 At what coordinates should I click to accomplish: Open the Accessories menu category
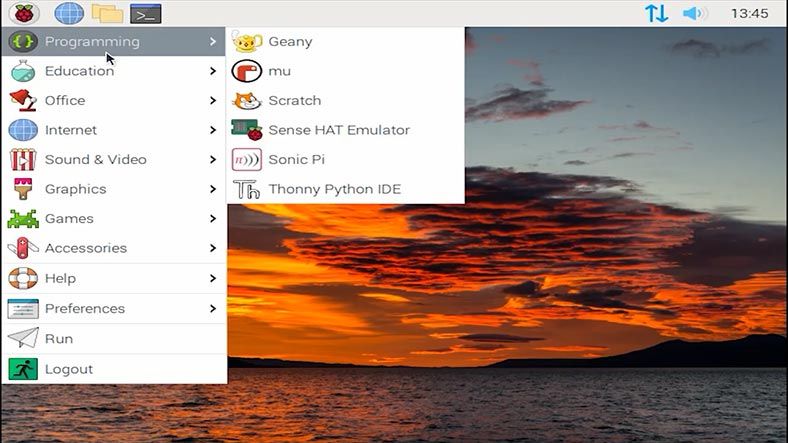(x=114, y=248)
